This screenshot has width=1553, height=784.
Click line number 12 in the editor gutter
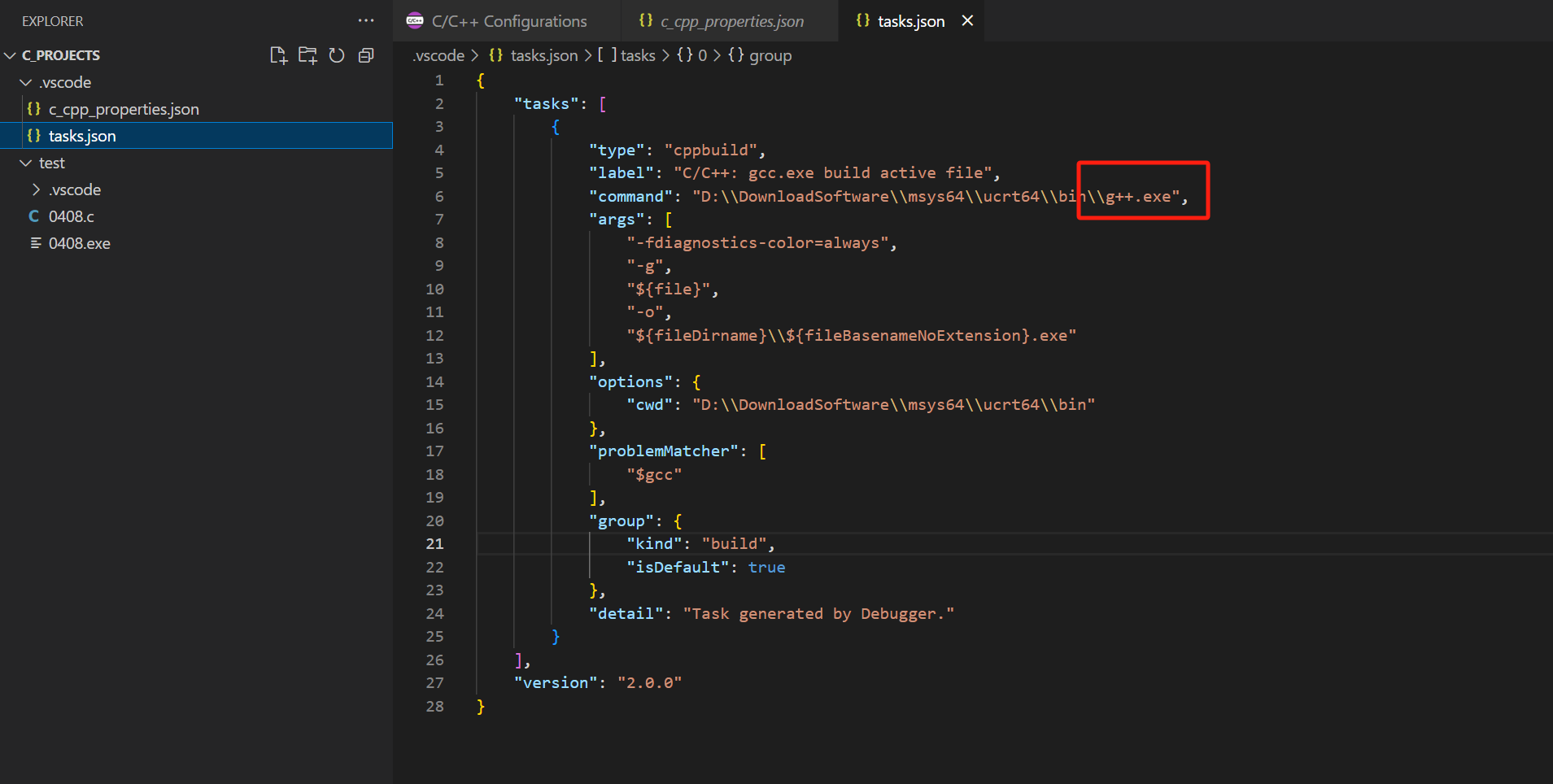435,335
